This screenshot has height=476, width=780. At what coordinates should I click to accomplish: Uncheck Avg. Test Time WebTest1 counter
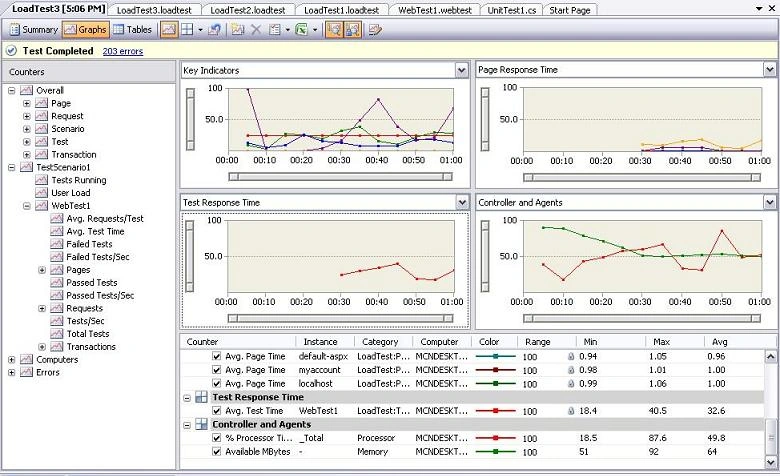coord(216,411)
